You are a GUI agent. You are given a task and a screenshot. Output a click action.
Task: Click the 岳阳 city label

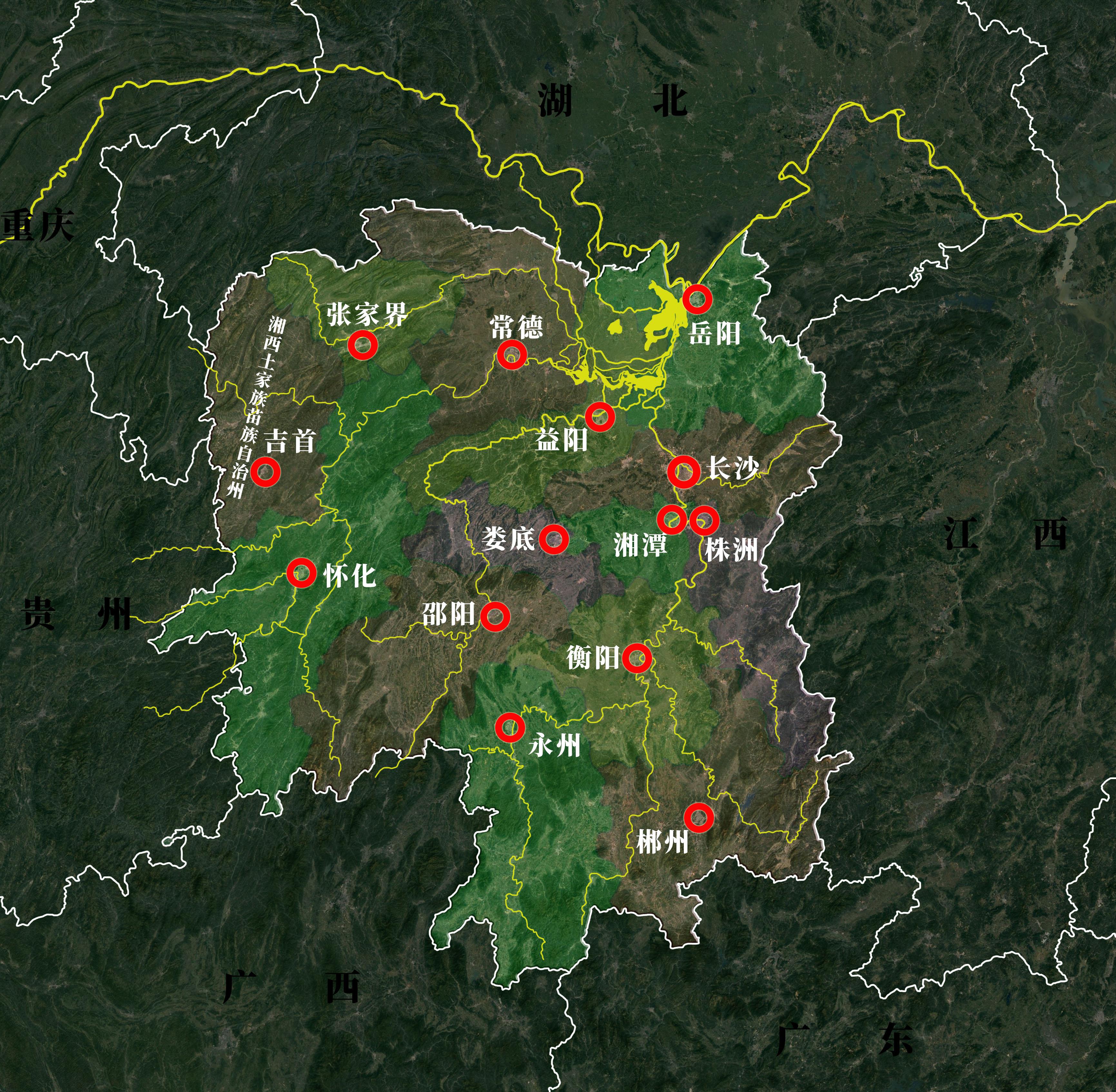coord(715,333)
